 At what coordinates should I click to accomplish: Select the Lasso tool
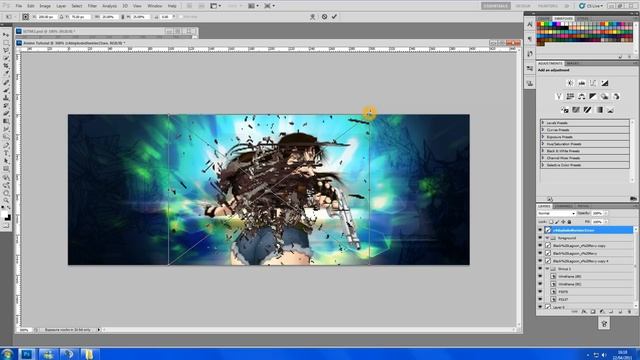[6, 50]
